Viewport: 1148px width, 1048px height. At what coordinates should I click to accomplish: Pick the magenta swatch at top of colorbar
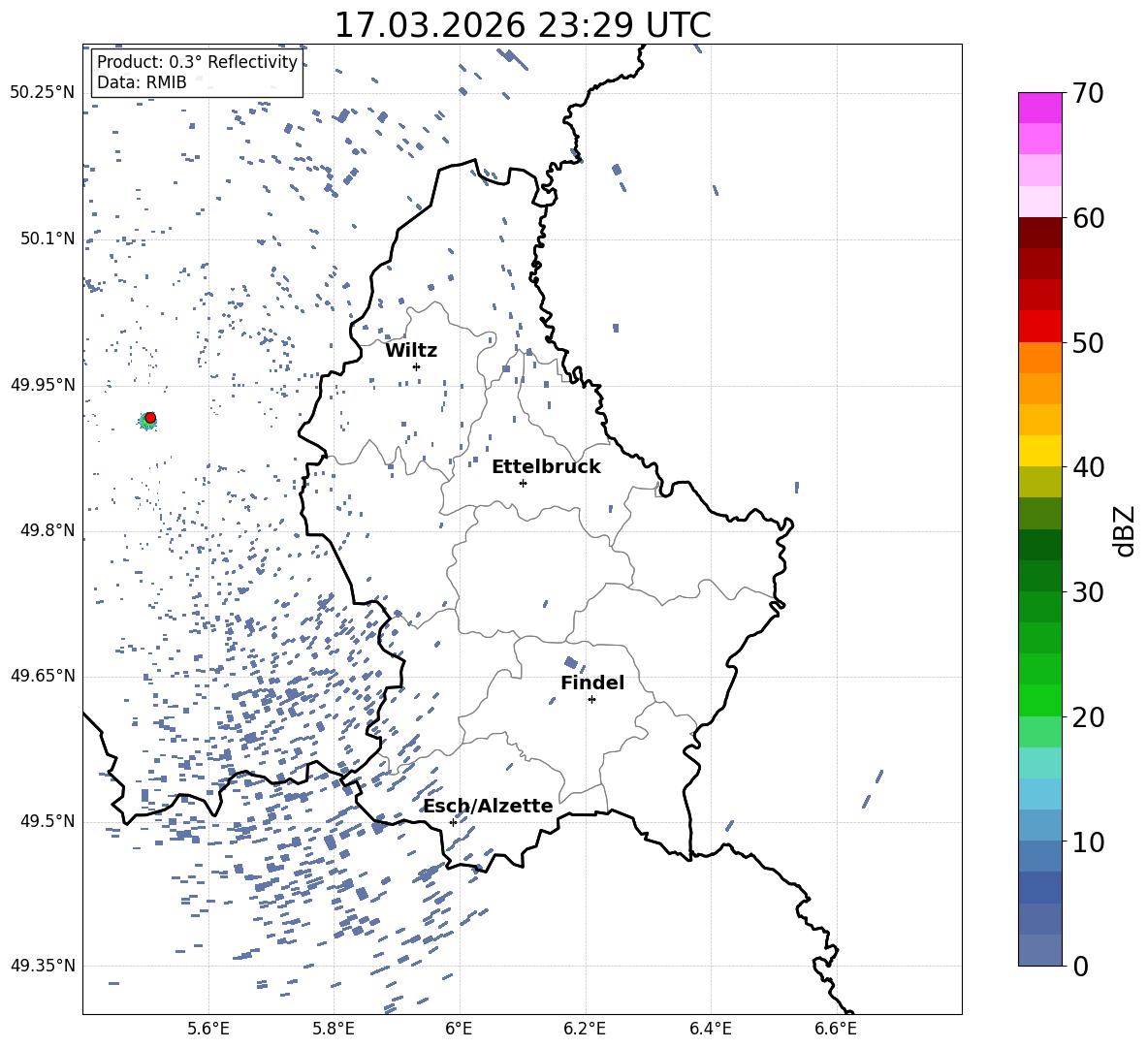1039,109
